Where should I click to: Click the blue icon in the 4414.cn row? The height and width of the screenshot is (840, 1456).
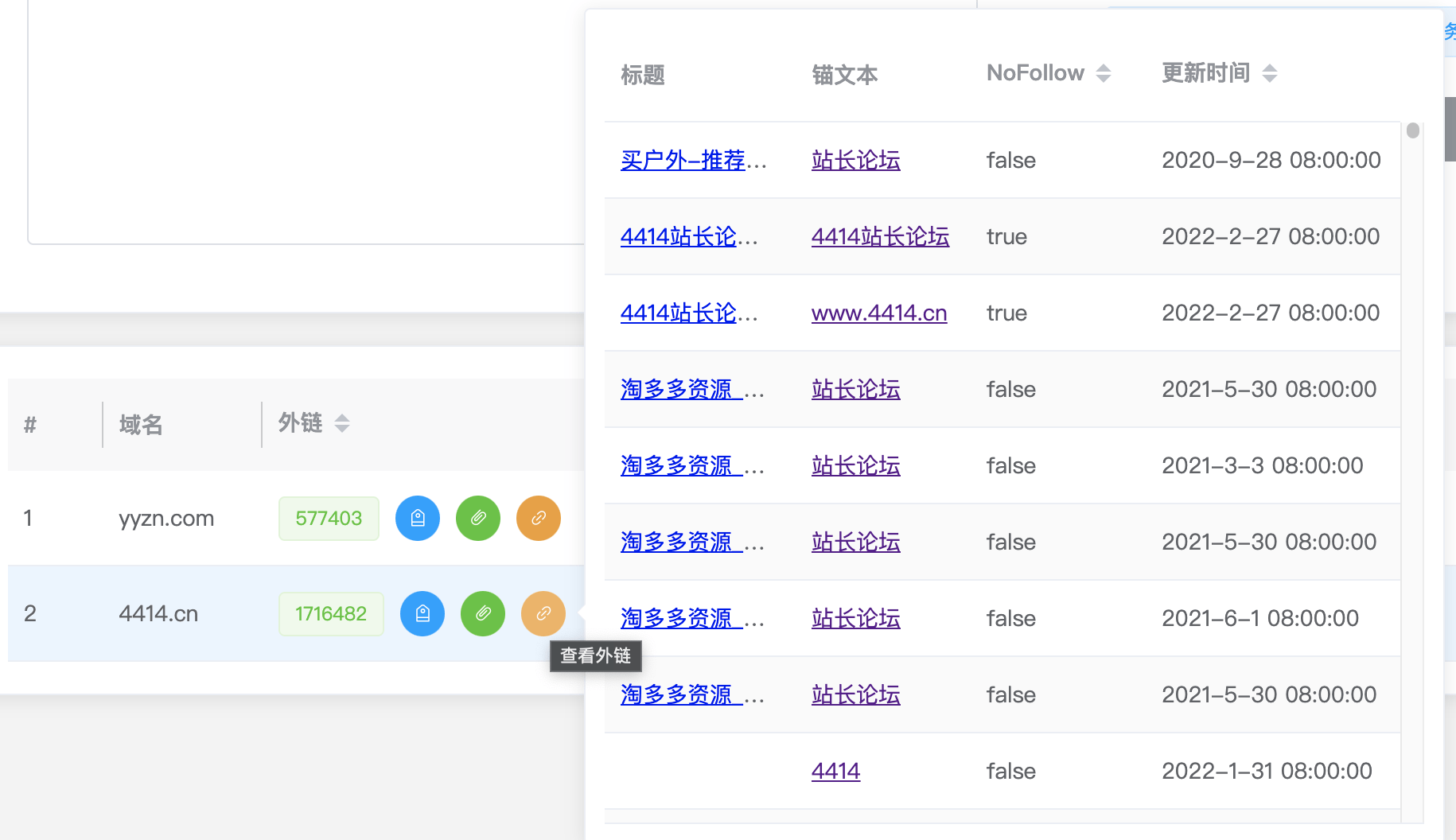click(422, 614)
